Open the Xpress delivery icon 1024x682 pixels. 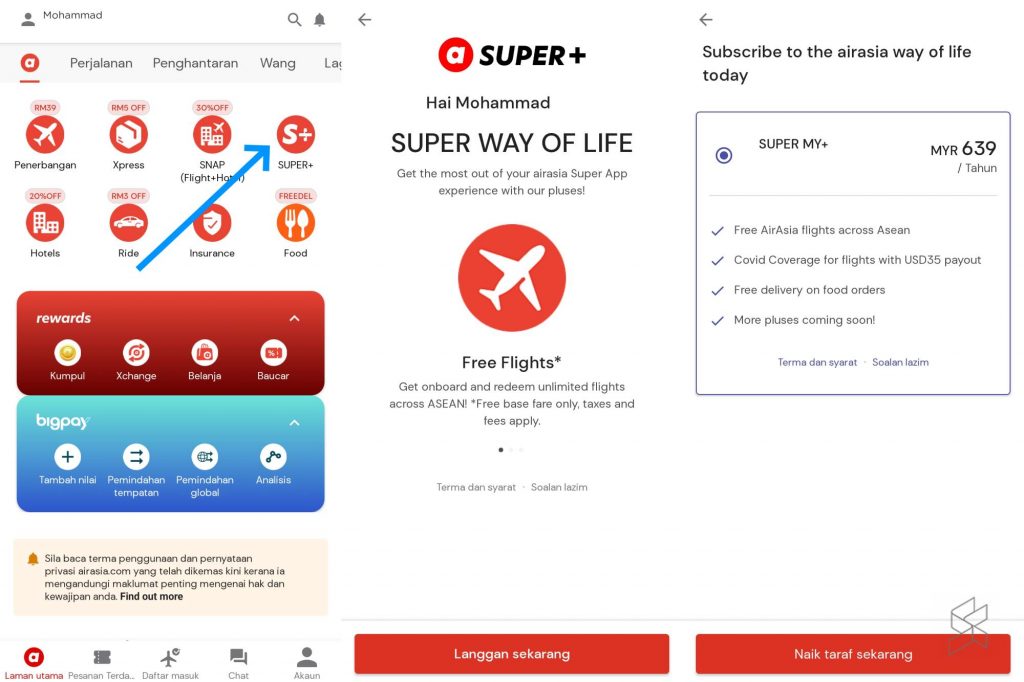coord(129,135)
